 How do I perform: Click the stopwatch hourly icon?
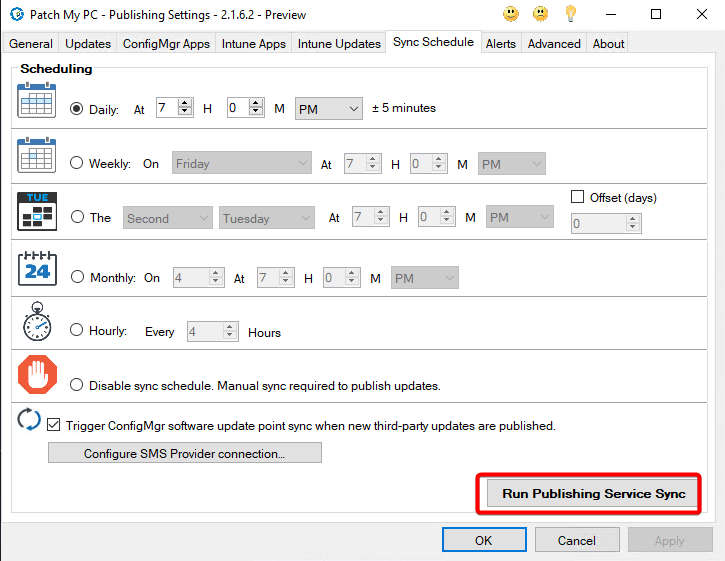37,321
